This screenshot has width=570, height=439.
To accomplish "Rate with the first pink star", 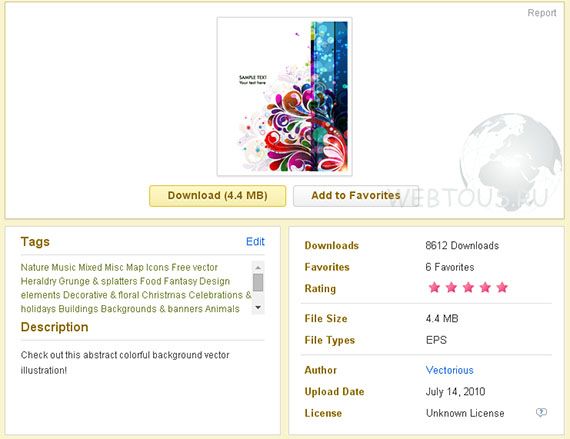I will tap(434, 287).
